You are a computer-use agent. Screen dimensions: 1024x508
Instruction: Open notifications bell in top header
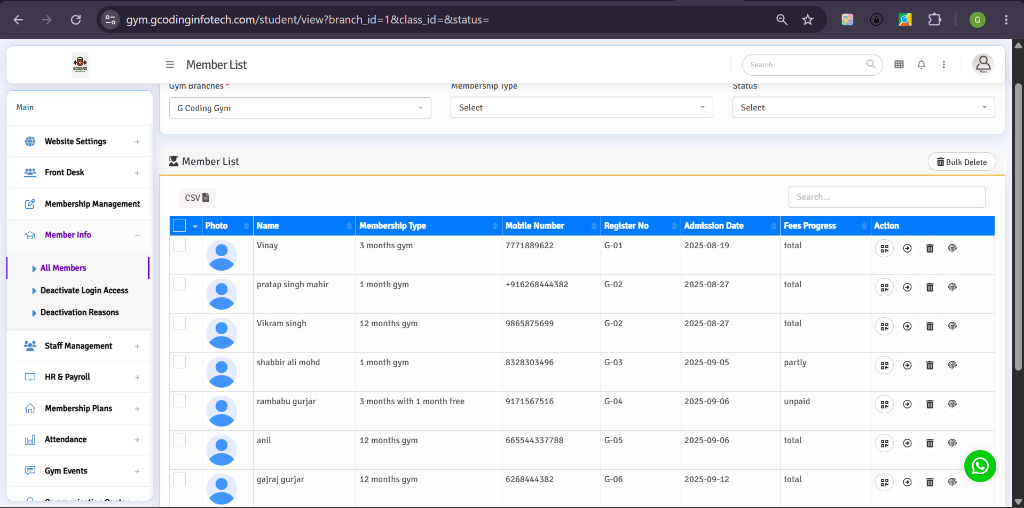click(921, 65)
